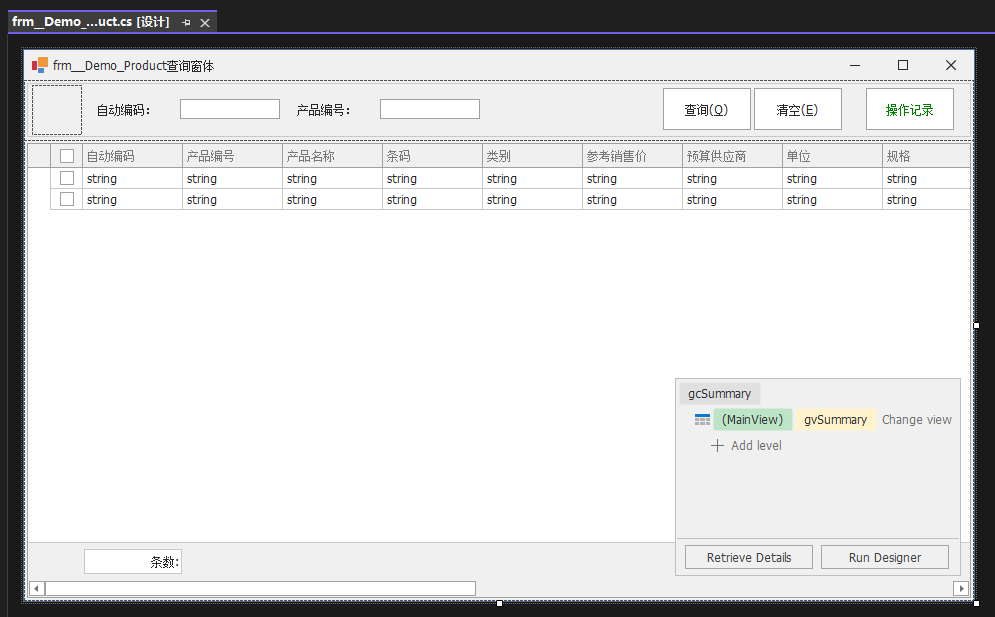Click the 类别 column header
Screen dimensions: 995x617
532,156
